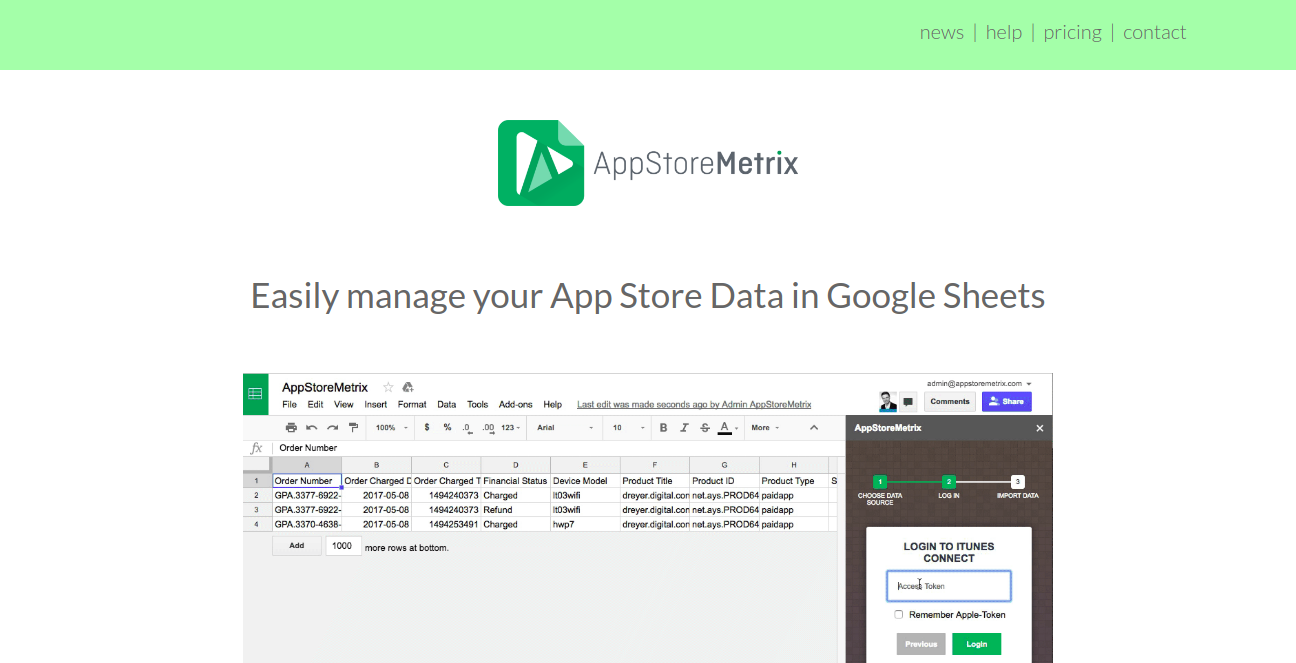Viewport: 1296px width, 663px height.
Task: Click the Undo toolbar icon
Action: coord(312,428)
